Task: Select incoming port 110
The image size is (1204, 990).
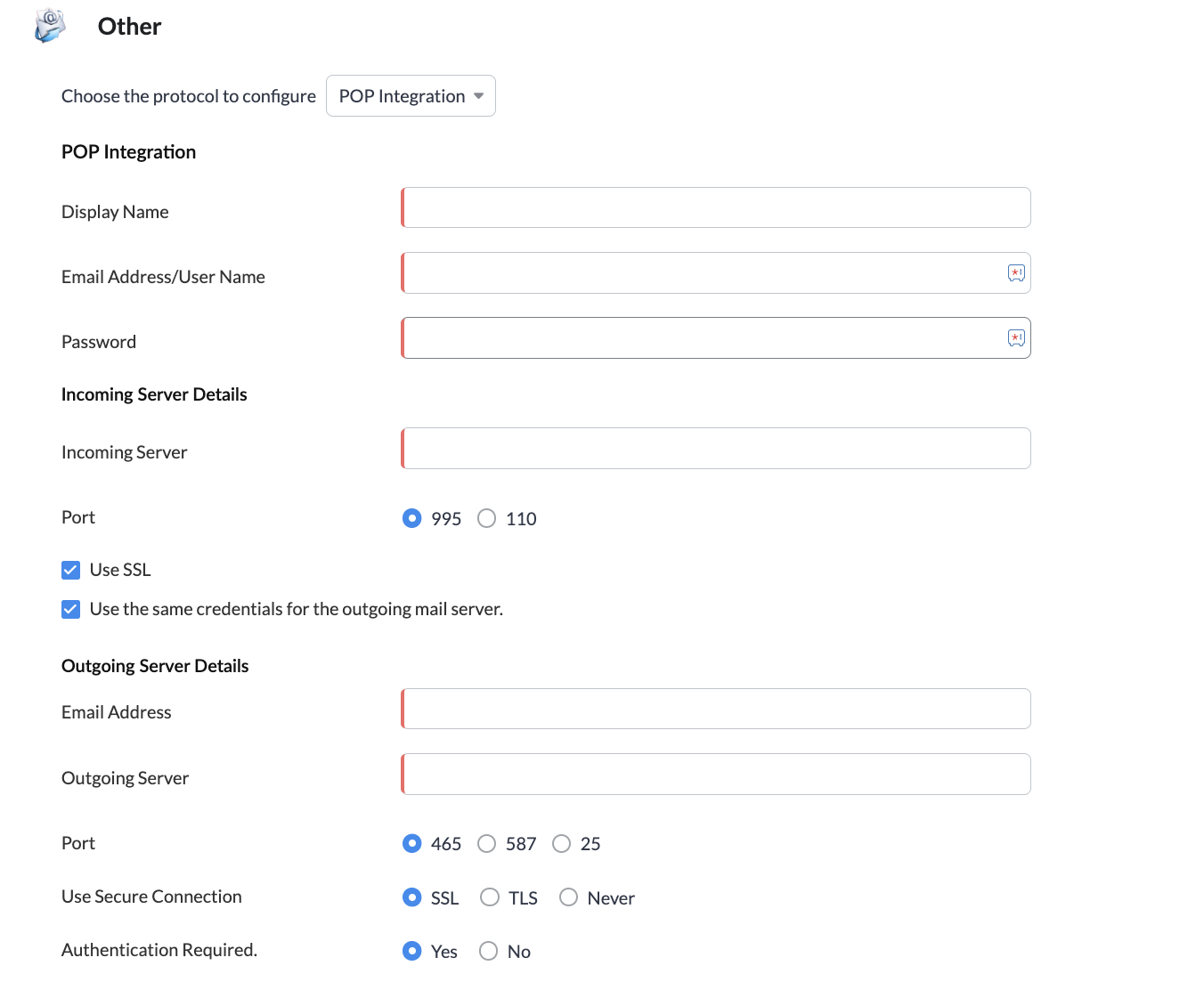Action: coord(486,518)
